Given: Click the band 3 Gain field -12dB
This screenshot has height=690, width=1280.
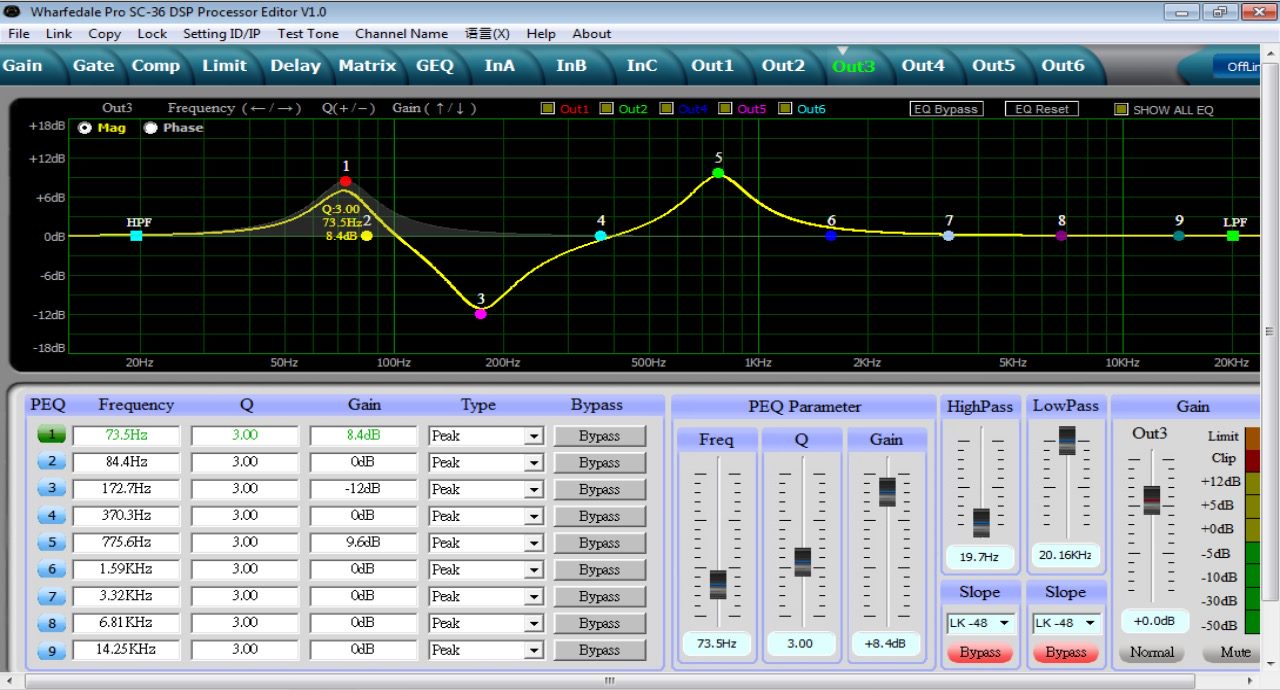Looking at the screenshot, I should [363, 489].
